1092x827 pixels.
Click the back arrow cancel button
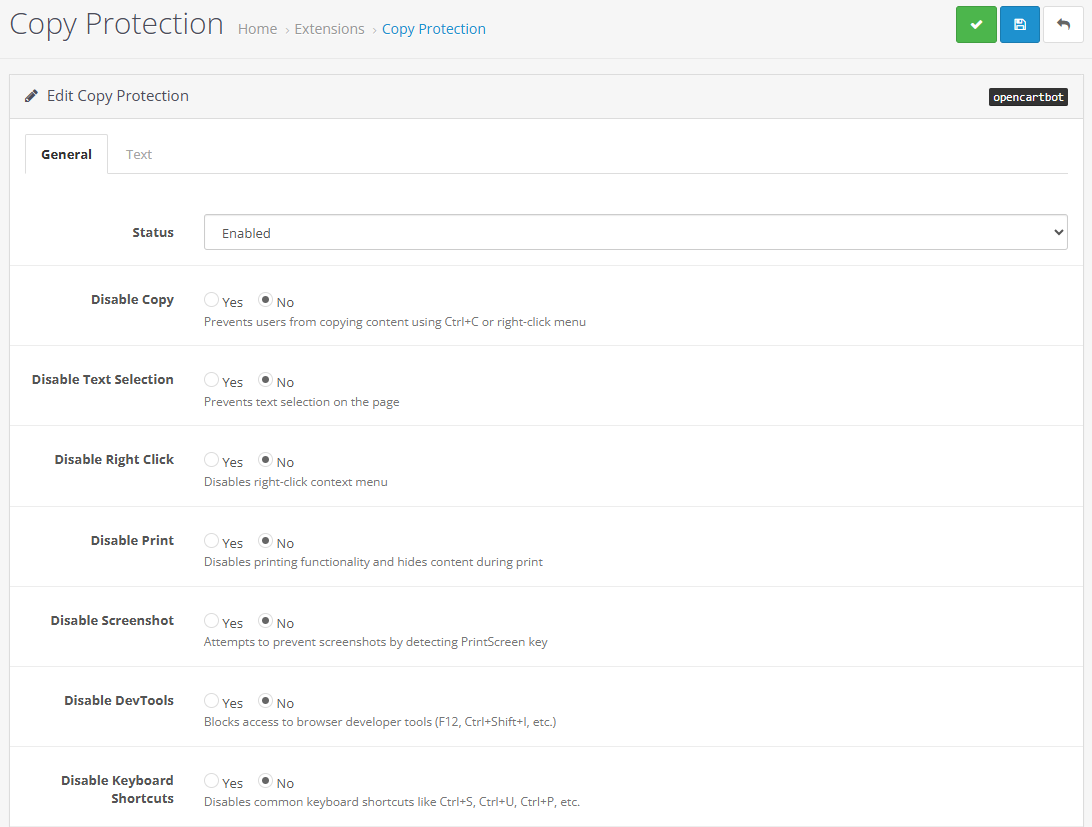coord(1063,25)
